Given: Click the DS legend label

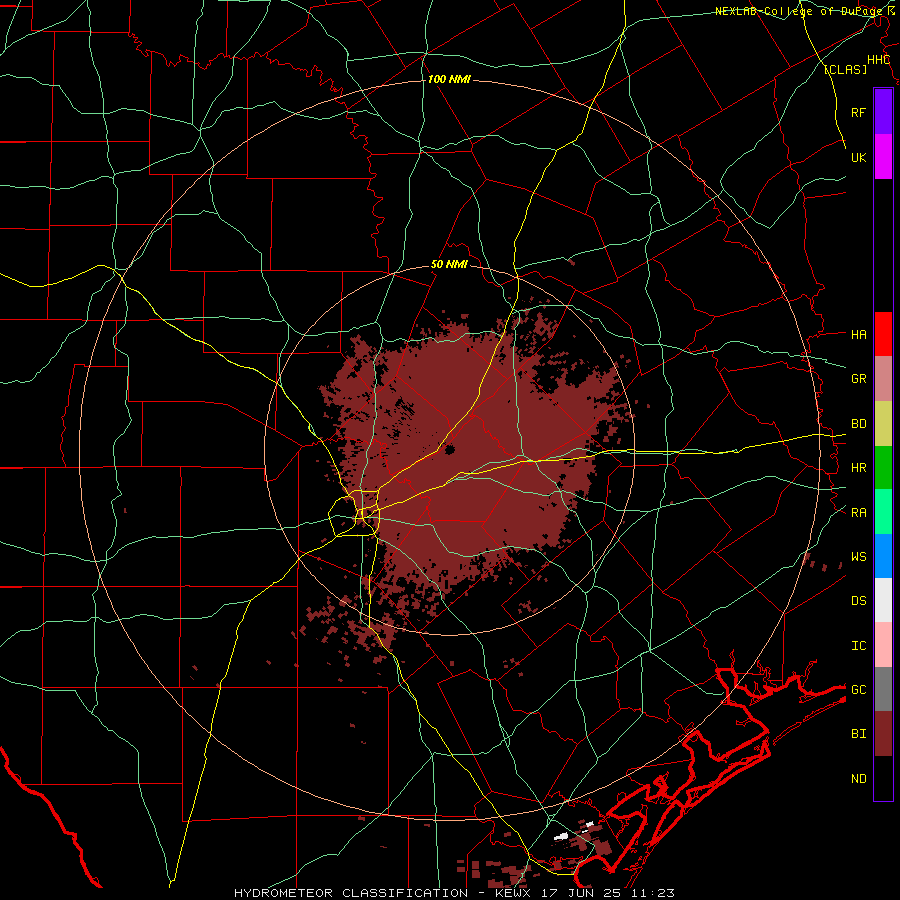Looking at the screenshot, I should coord(858,600).
